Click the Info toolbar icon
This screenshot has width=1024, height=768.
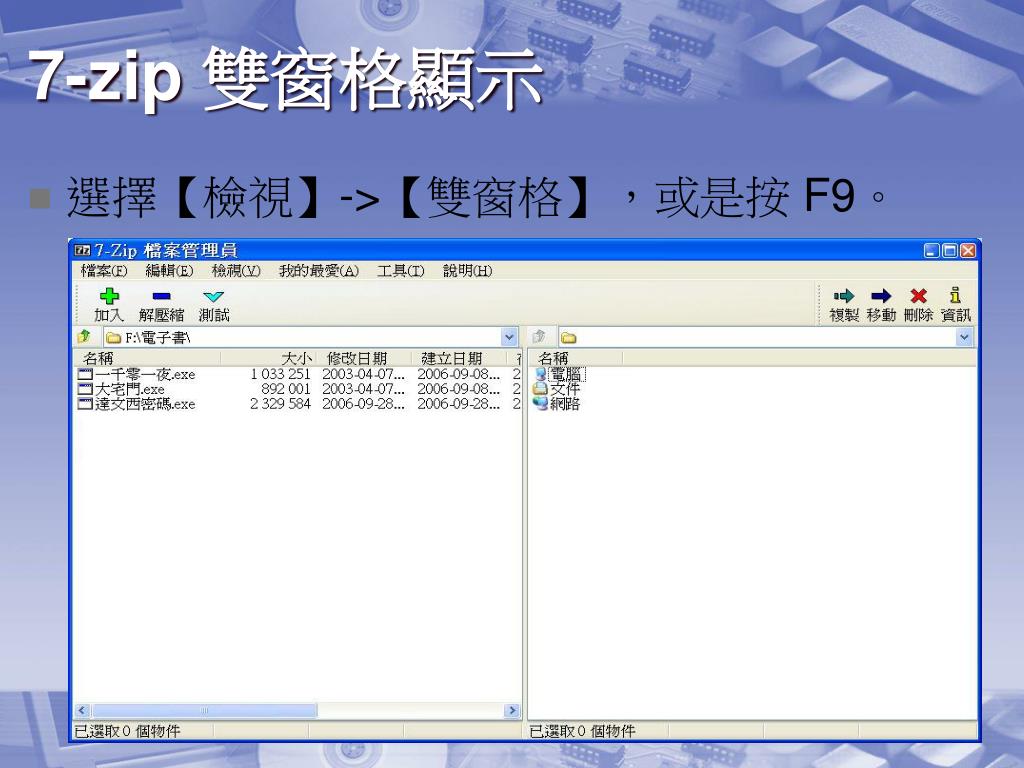(955, 296)
